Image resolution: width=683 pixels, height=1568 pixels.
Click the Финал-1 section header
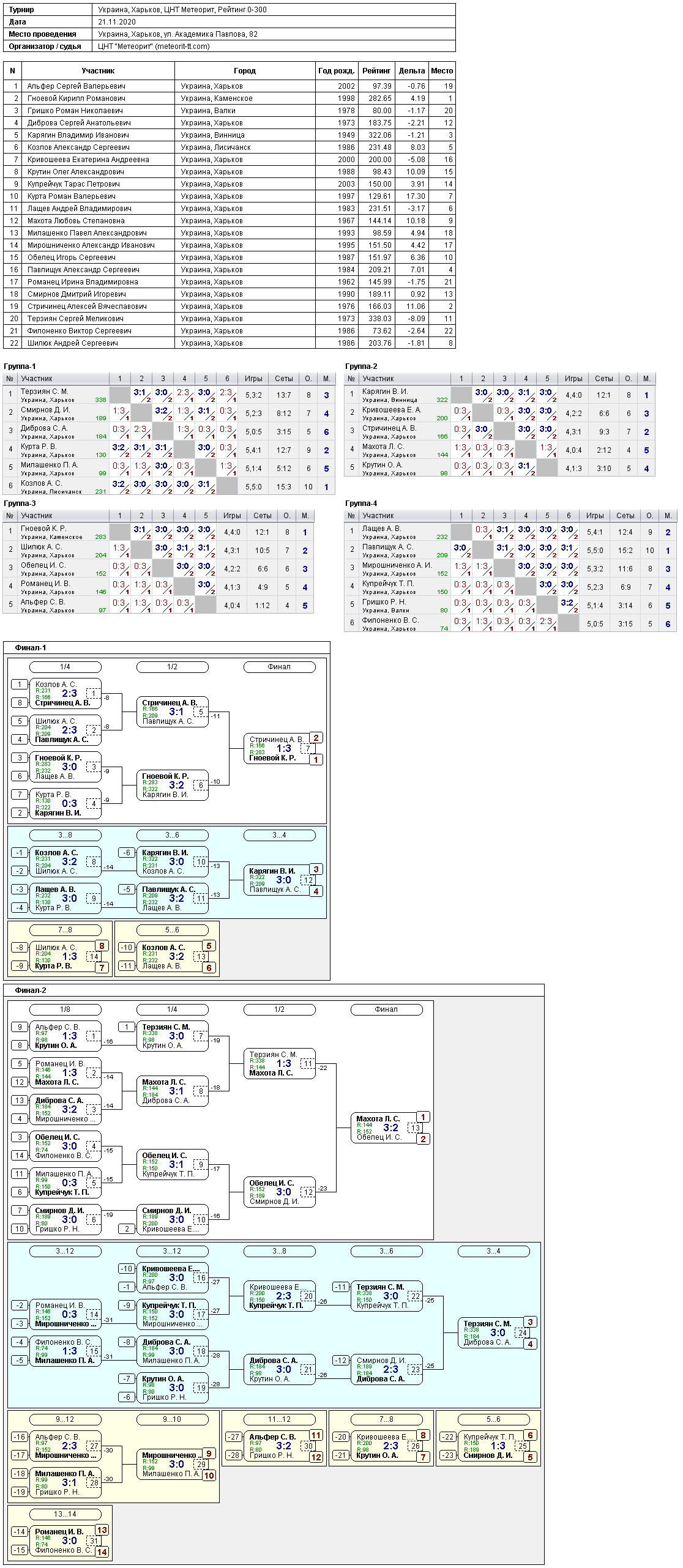pos(31,648)
